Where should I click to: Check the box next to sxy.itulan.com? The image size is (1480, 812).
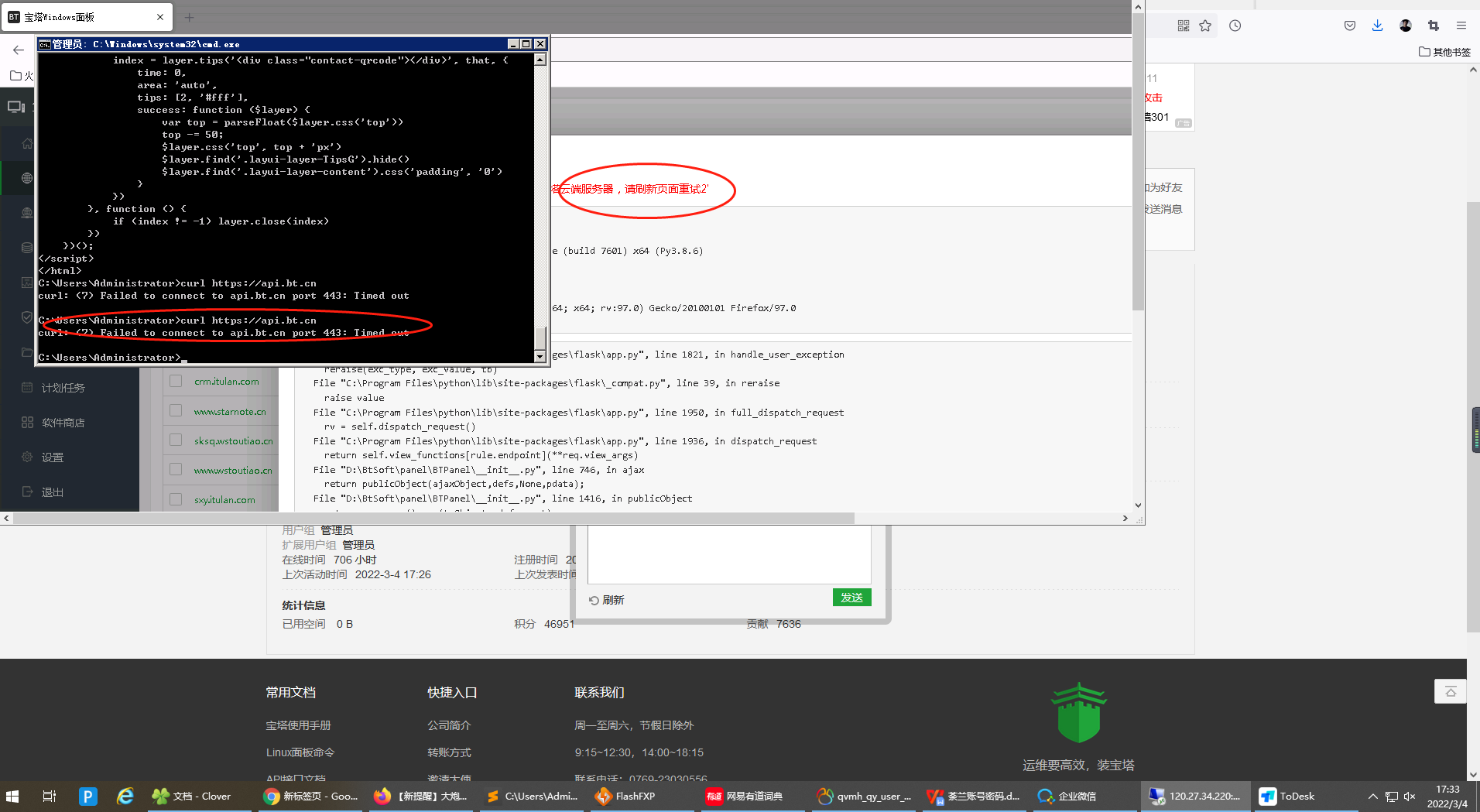point(176,499)
